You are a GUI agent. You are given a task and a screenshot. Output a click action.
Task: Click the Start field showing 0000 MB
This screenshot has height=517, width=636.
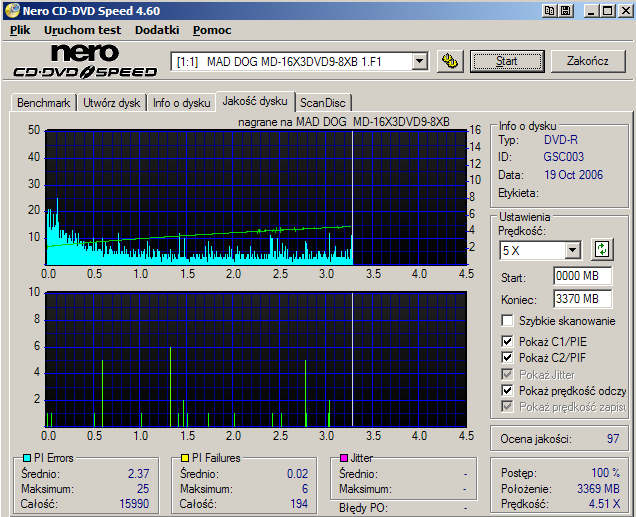(x=582, y=276)
